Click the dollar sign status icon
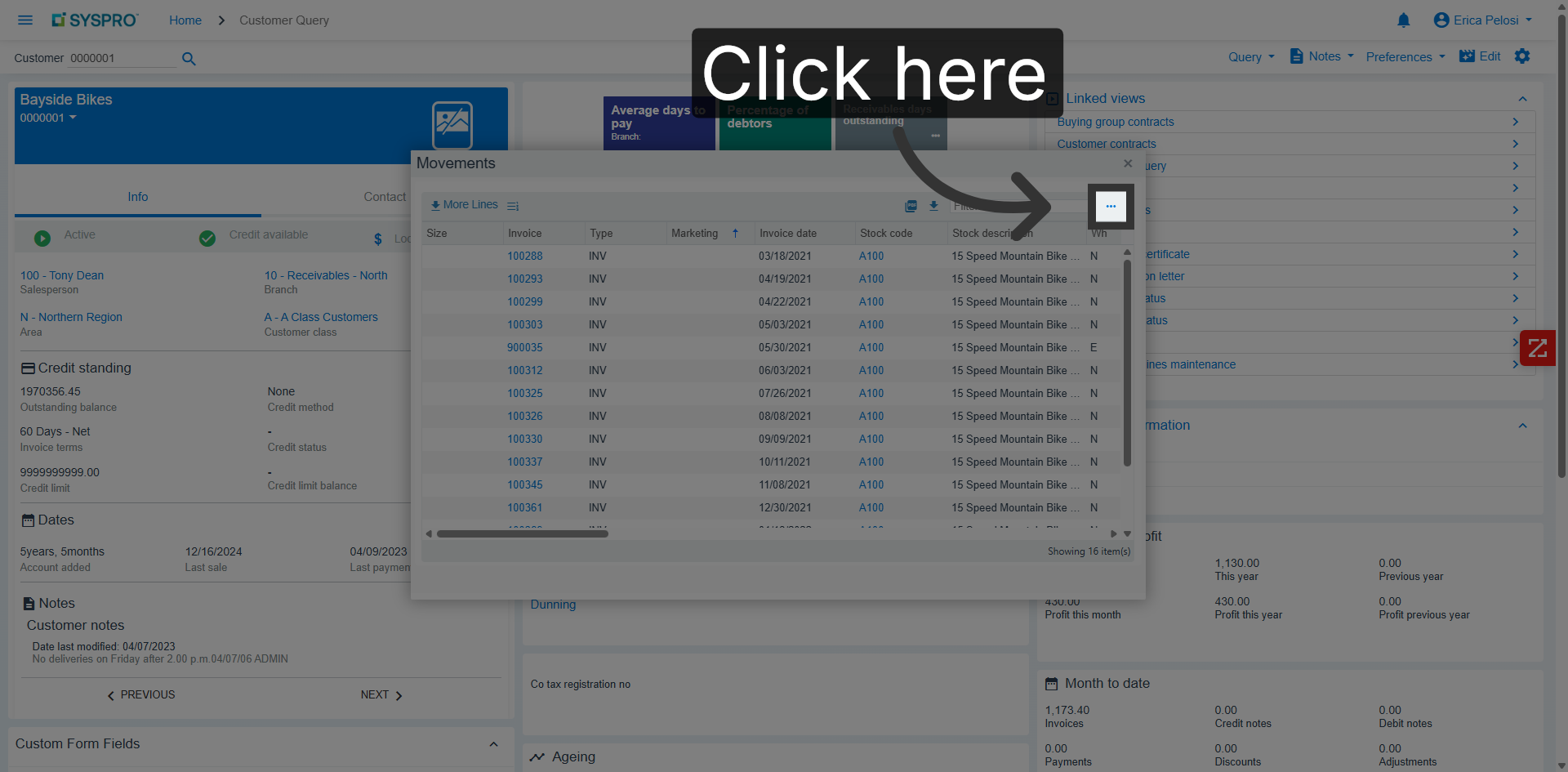This screenshot has width=1568, height=772. click(378, 239)
